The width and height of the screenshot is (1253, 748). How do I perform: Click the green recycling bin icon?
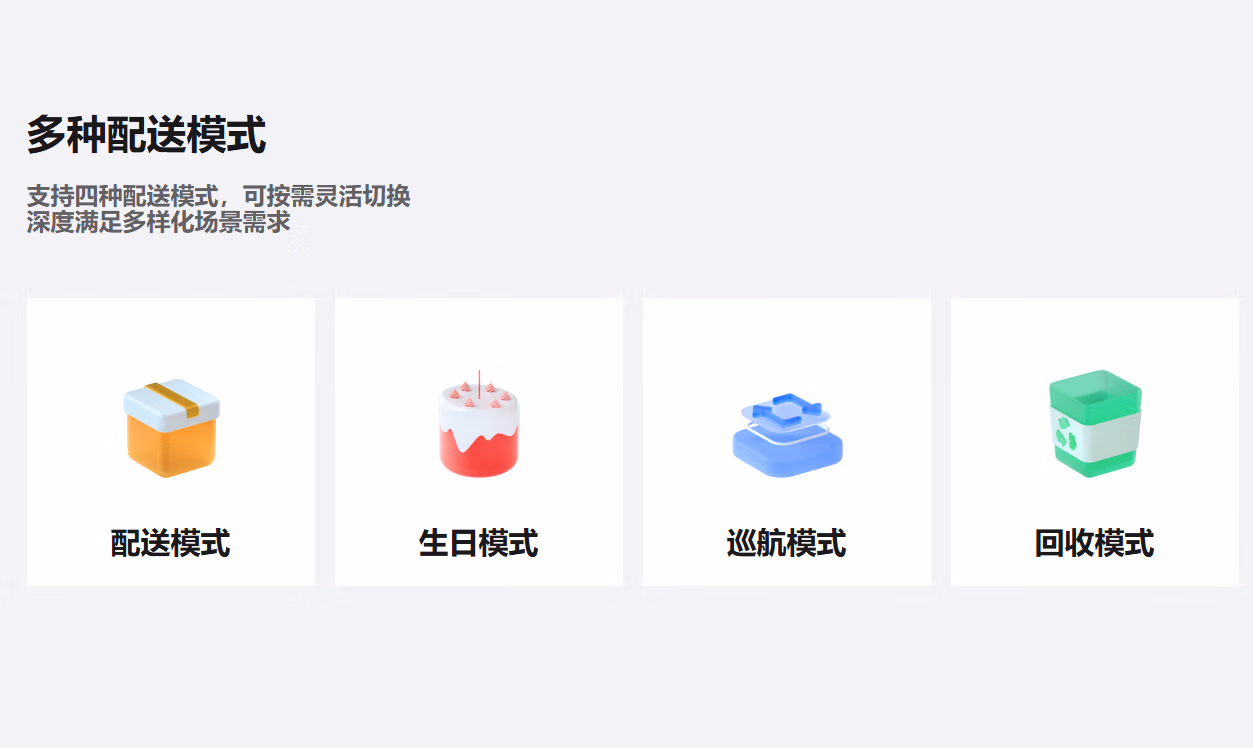click(x=1095, y=423)
